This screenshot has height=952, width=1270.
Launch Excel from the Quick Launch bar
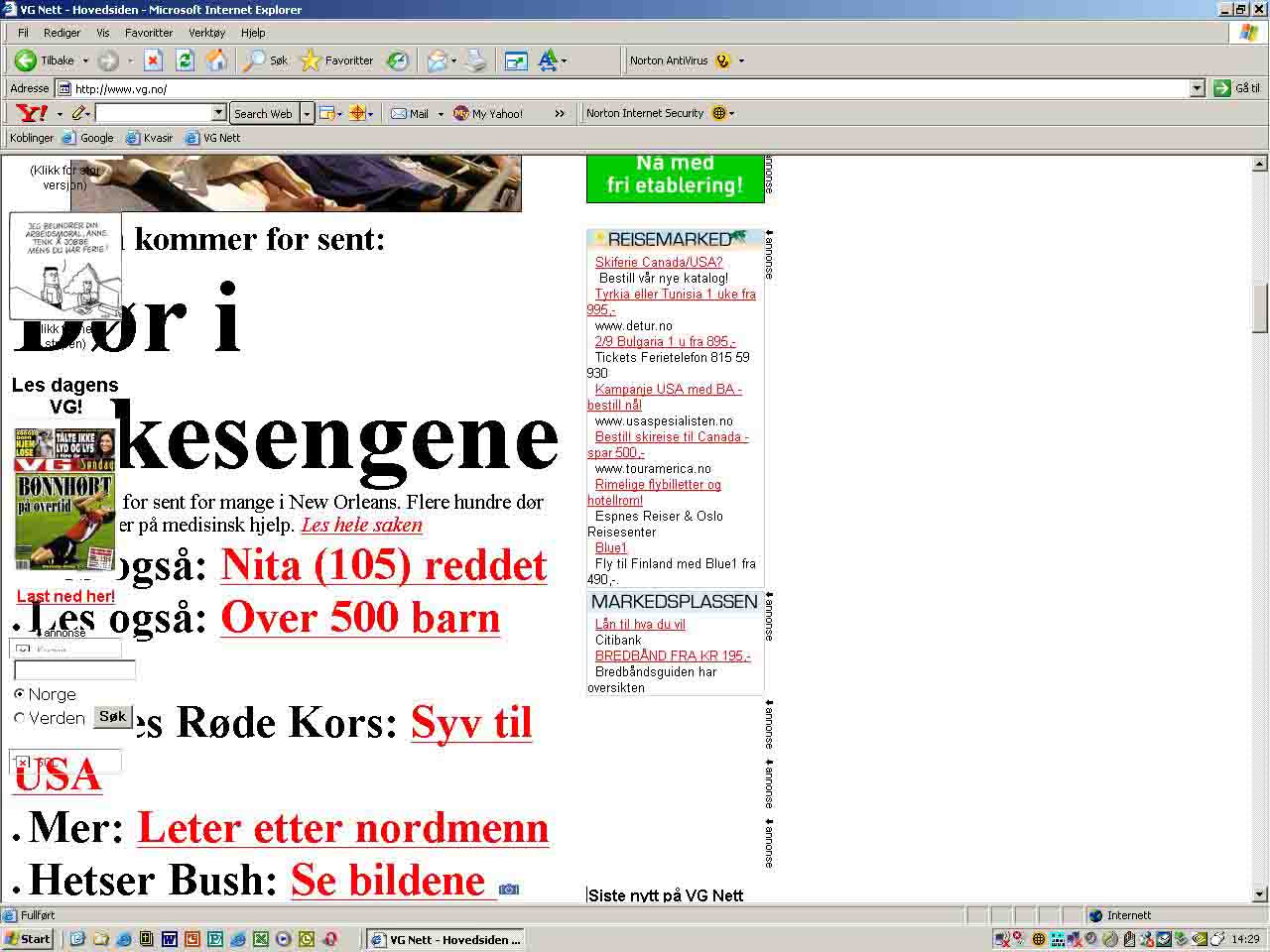pos(260,939)
